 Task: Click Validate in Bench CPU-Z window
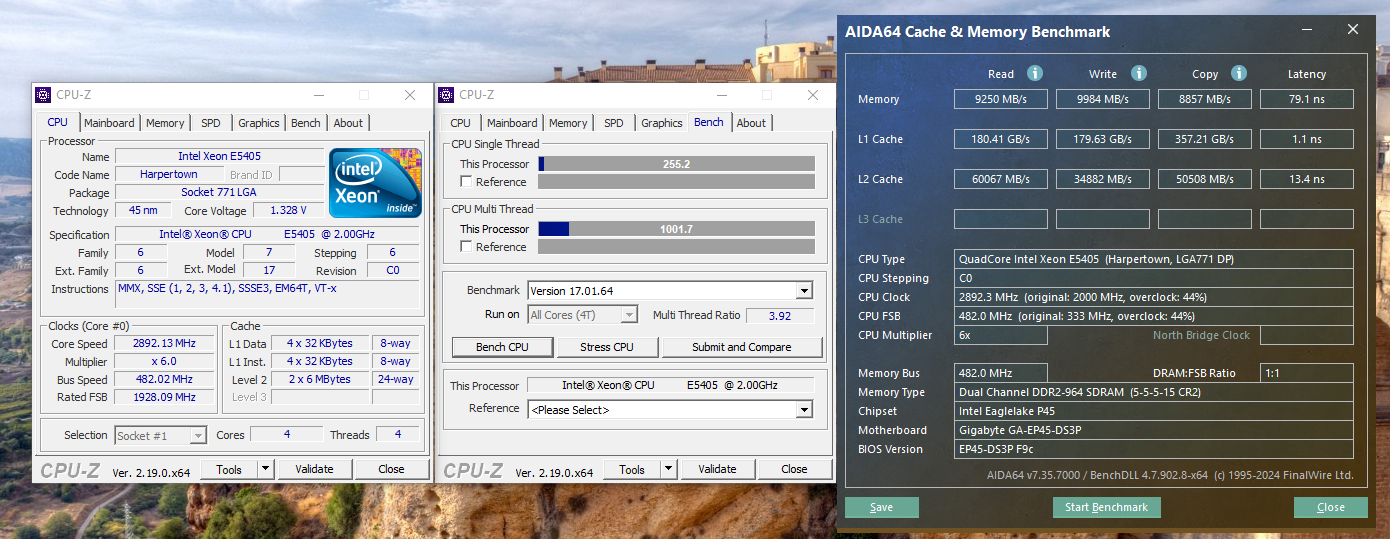(717, 469)
